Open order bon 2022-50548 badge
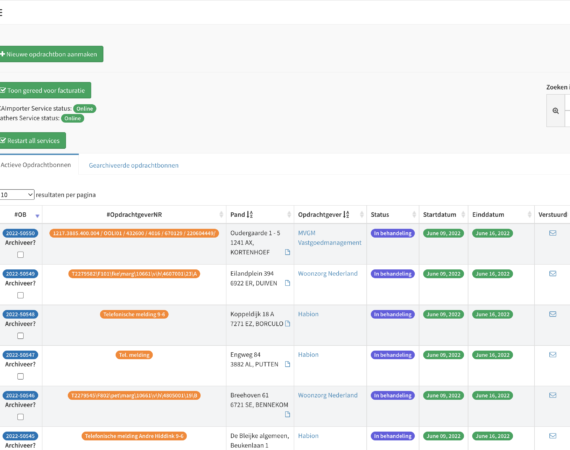This screenshot has height=450, width=570. tap(20, 314)
